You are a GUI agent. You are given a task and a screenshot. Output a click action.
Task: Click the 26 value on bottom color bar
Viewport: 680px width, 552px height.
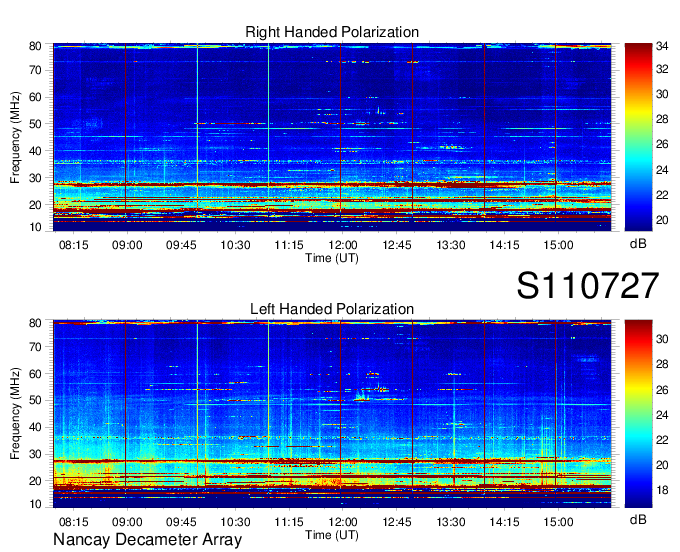pyautogui.click(x=662, y=390)
